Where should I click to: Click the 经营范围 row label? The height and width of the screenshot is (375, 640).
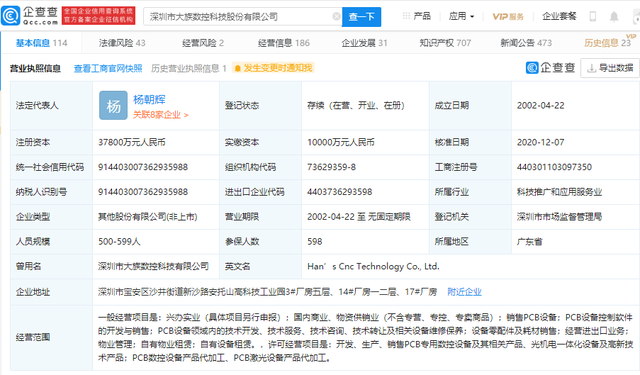[33, 337]
